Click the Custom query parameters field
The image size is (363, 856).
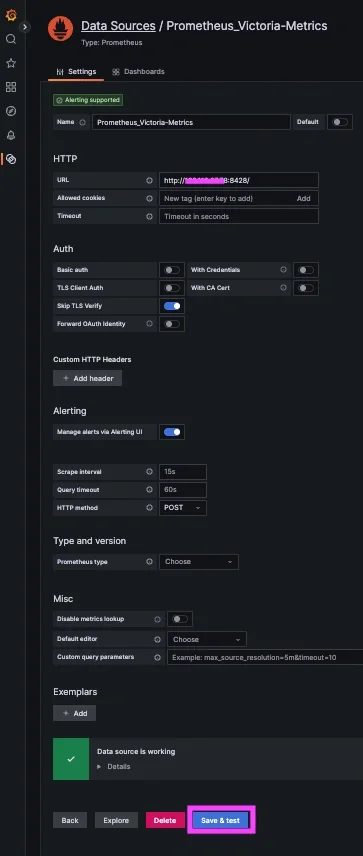point(265,657)
